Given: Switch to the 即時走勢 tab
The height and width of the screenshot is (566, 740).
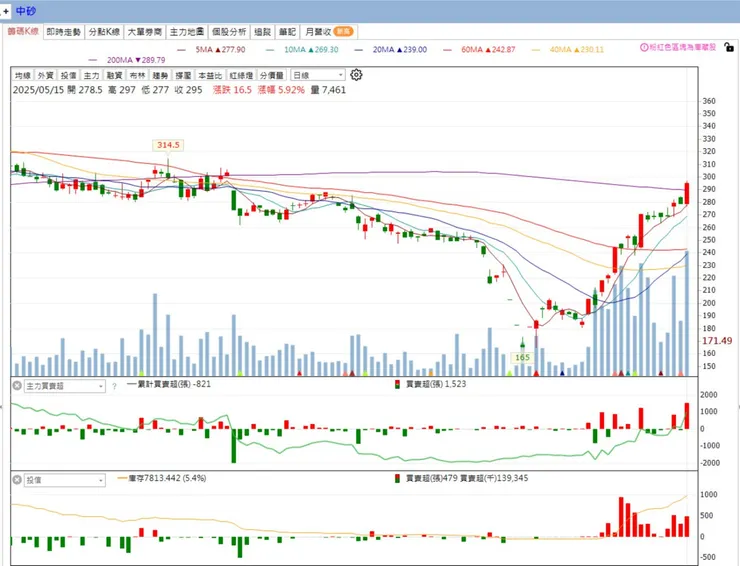Looking at the screenshot, I should 64,32.
